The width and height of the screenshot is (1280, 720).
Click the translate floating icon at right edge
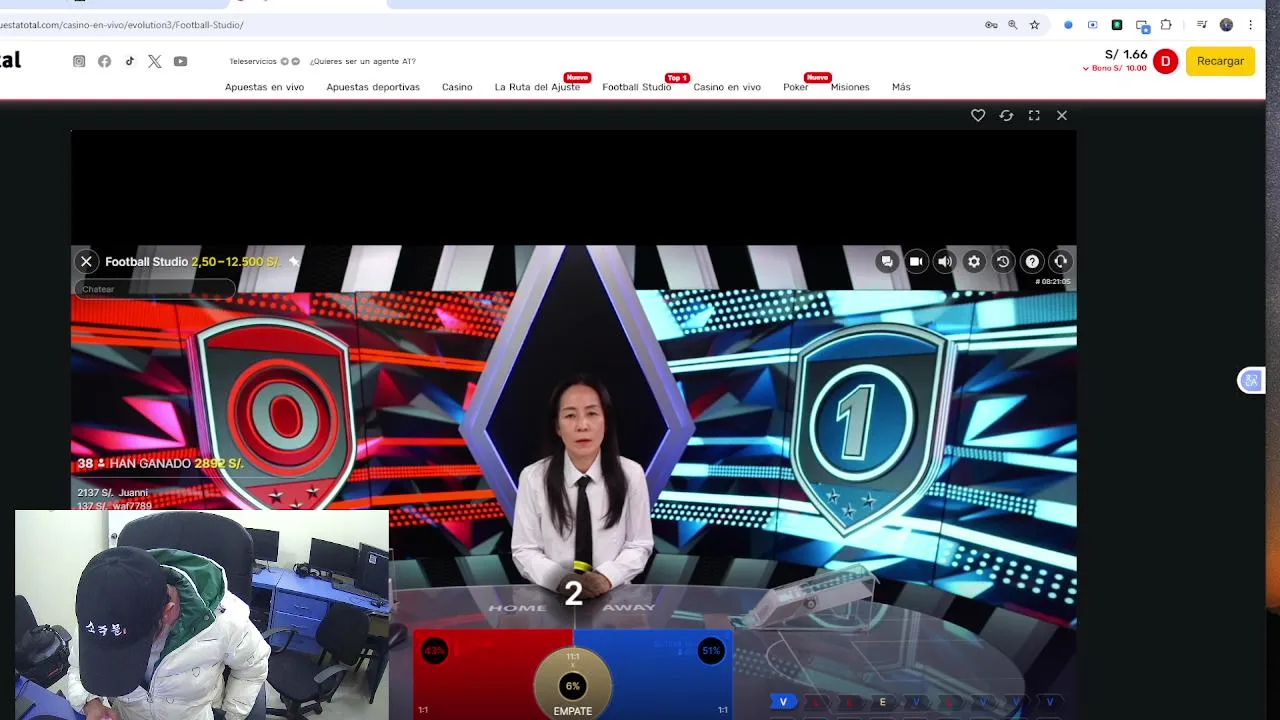[x=1251, y=380]
